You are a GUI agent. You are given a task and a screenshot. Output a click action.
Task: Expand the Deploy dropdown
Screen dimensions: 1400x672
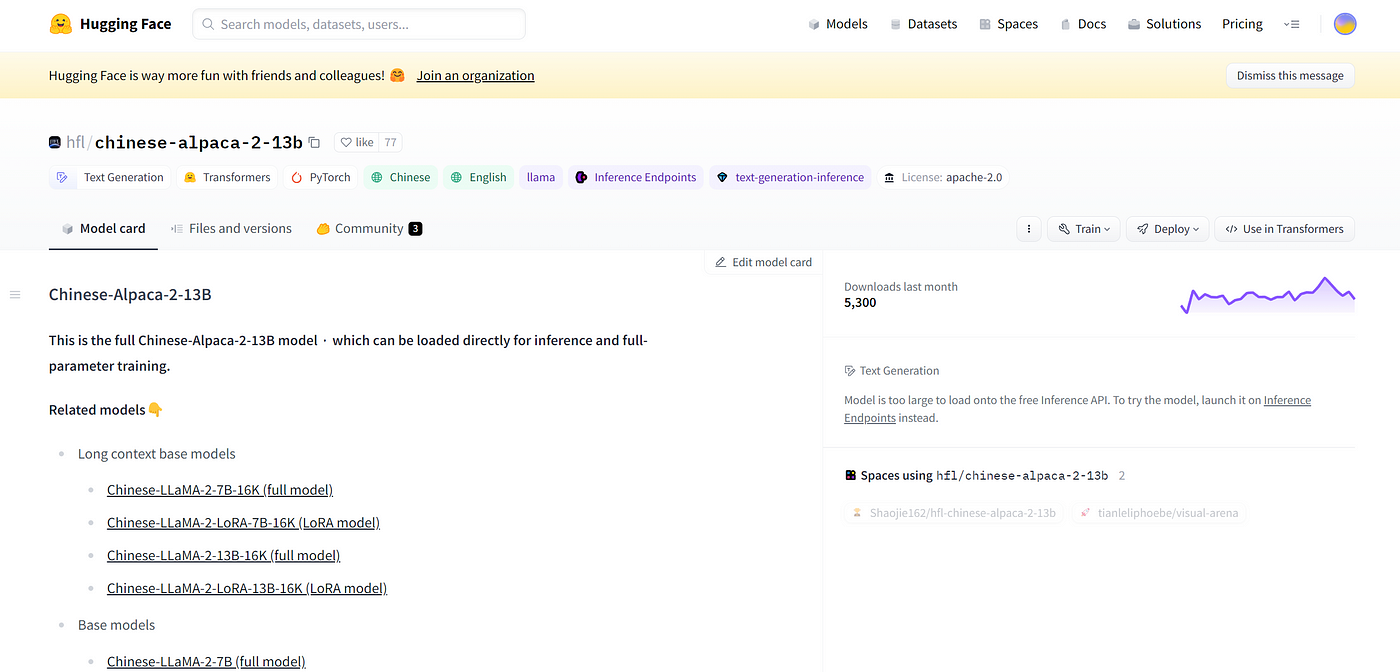[x=1167, y=229]
